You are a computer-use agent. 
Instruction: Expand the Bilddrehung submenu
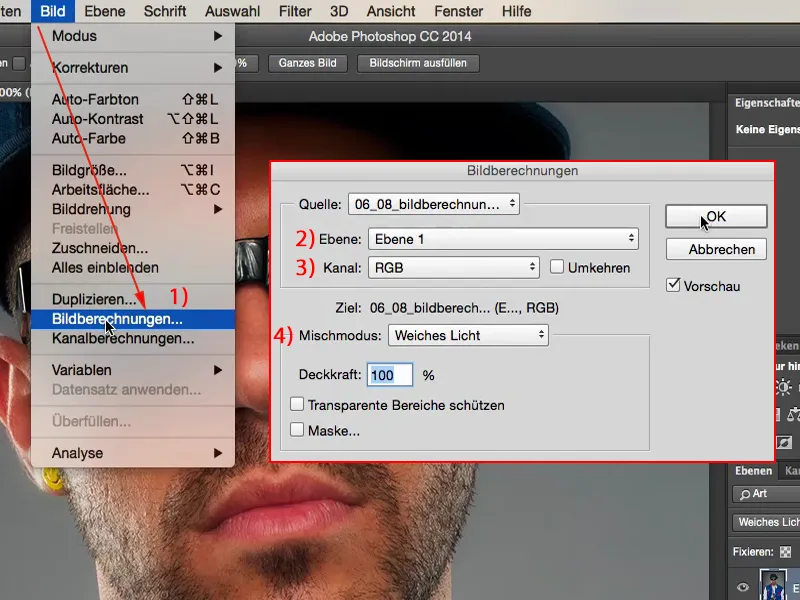click(x=133, y=209)
